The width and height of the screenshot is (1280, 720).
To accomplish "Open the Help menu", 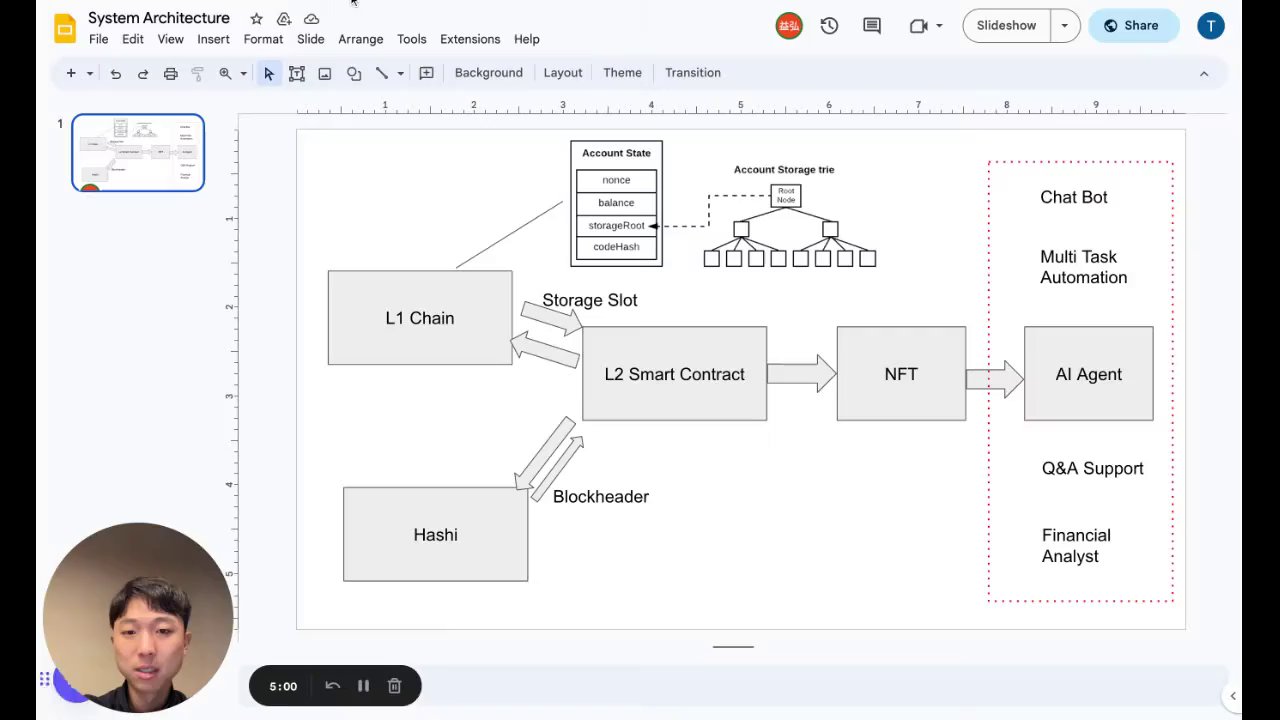I will 527,39.
